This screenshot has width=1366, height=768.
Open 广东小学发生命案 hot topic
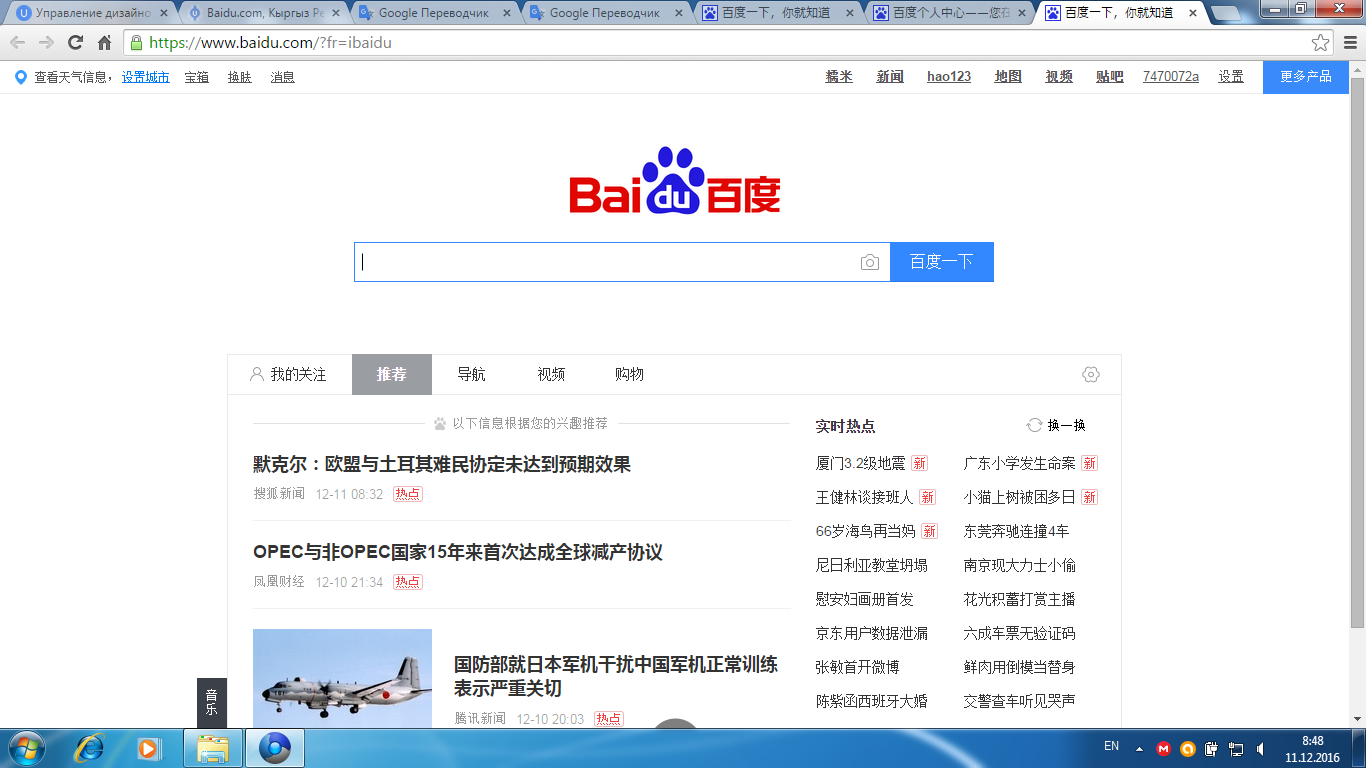1020,463
